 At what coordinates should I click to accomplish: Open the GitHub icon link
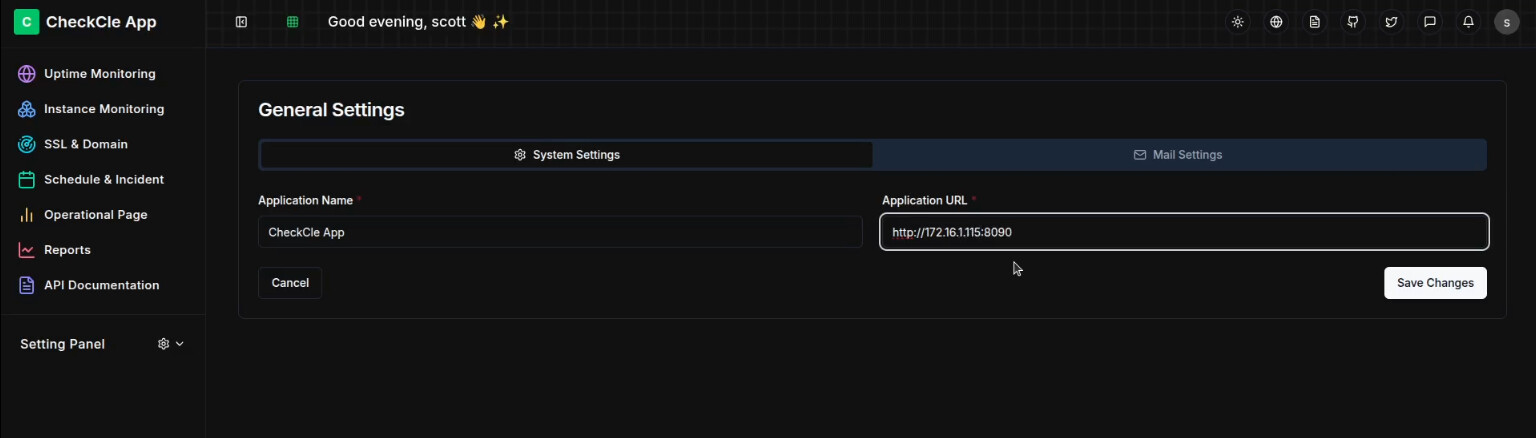pyautogui.click(x=1353, y=21)
